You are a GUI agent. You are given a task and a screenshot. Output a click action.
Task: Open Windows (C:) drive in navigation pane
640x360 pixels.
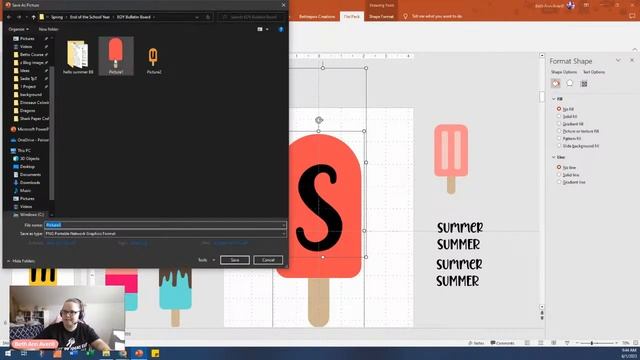(28, 215)
